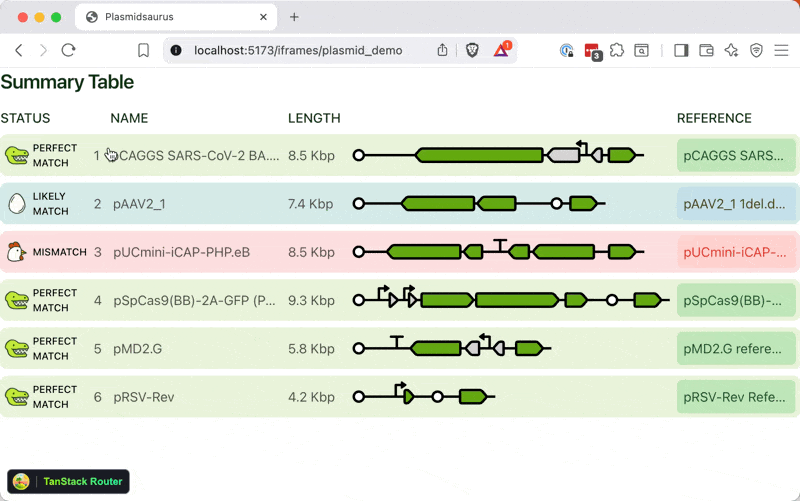800x501 pixels.
Task: Open the browser hamburger menu
Action: pyautogui.click(x=781, y=50)
